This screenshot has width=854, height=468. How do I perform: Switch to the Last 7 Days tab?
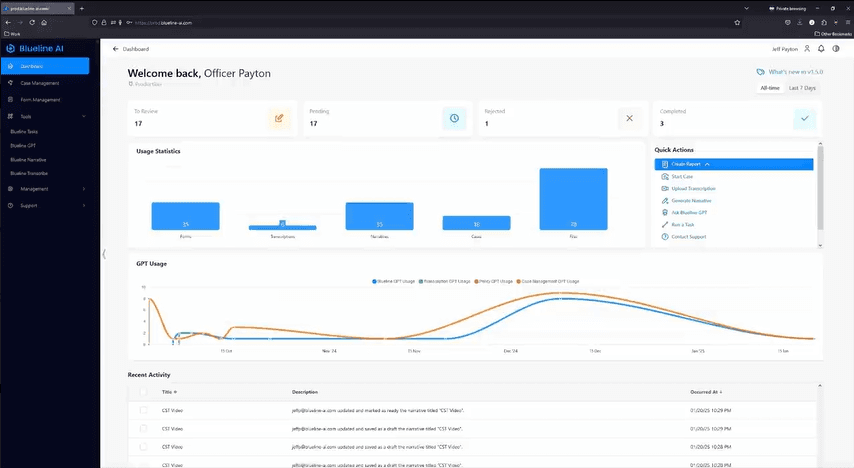coord(802,88)
